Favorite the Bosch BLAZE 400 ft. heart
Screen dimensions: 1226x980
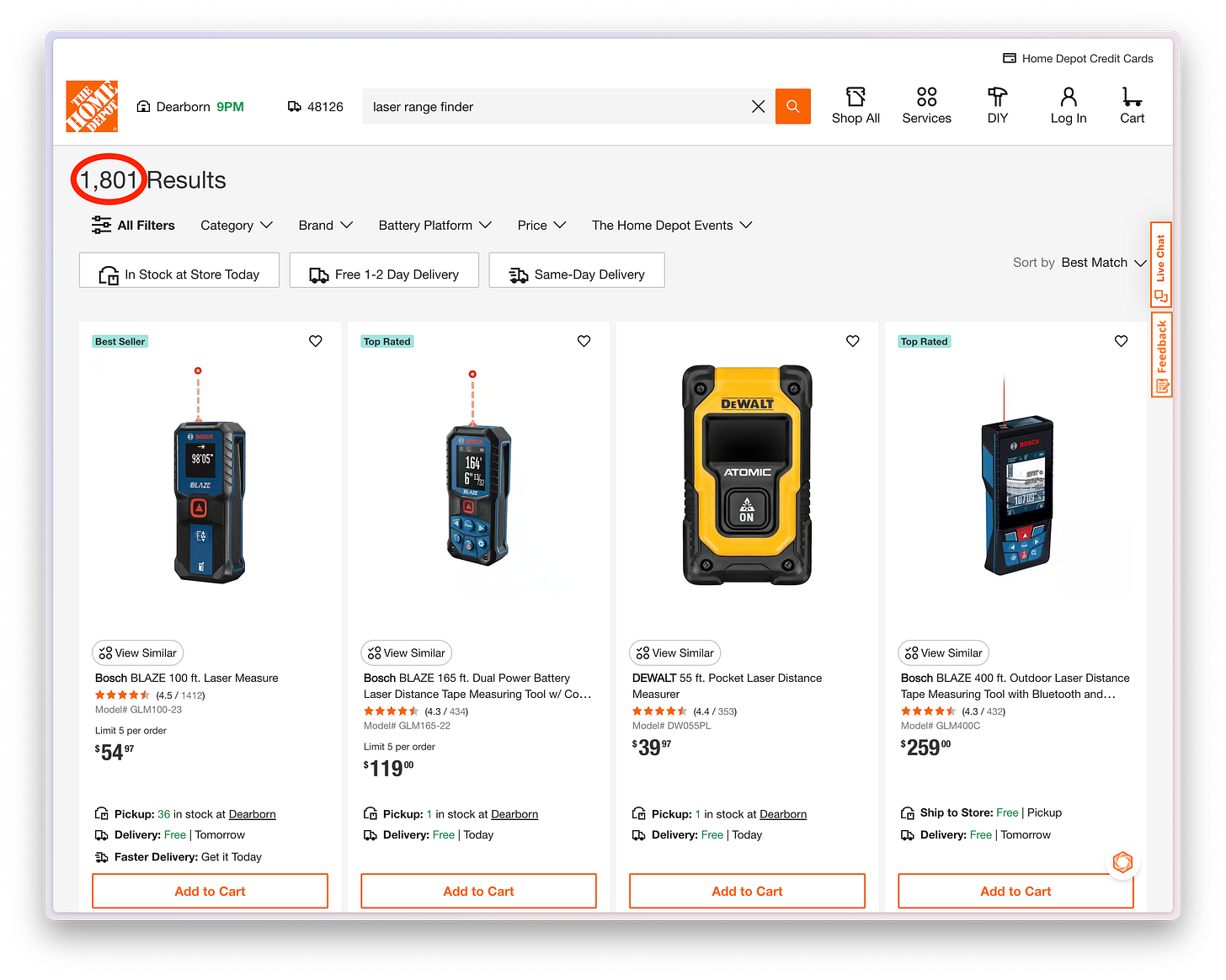point(1122,341)
